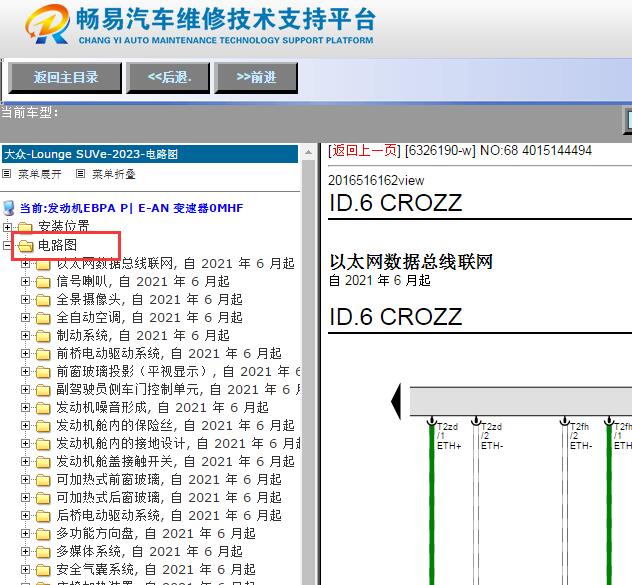Click folder icon of 发动机舱盖接触开关
Screen dimensions: 632x585
coord(43,462)
